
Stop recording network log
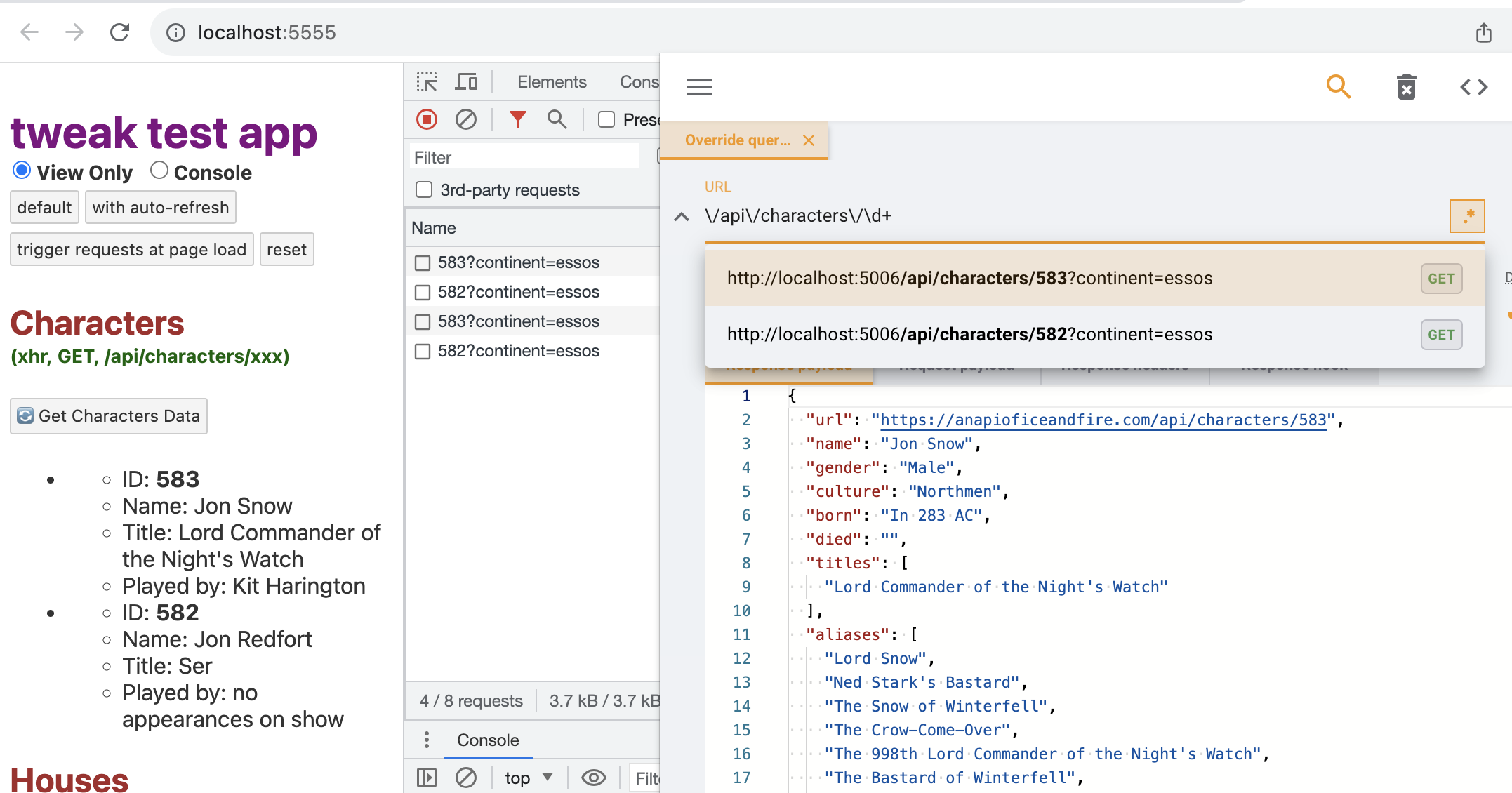pos(427,119)
